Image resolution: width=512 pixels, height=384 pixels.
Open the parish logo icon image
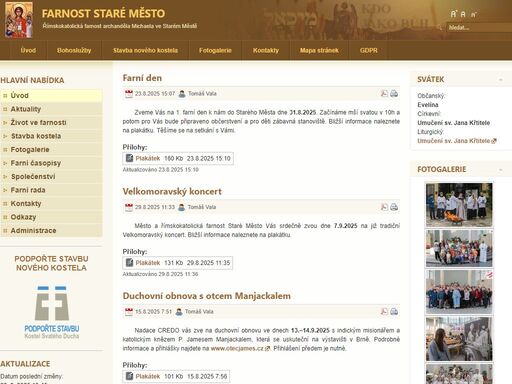point(19,20)
